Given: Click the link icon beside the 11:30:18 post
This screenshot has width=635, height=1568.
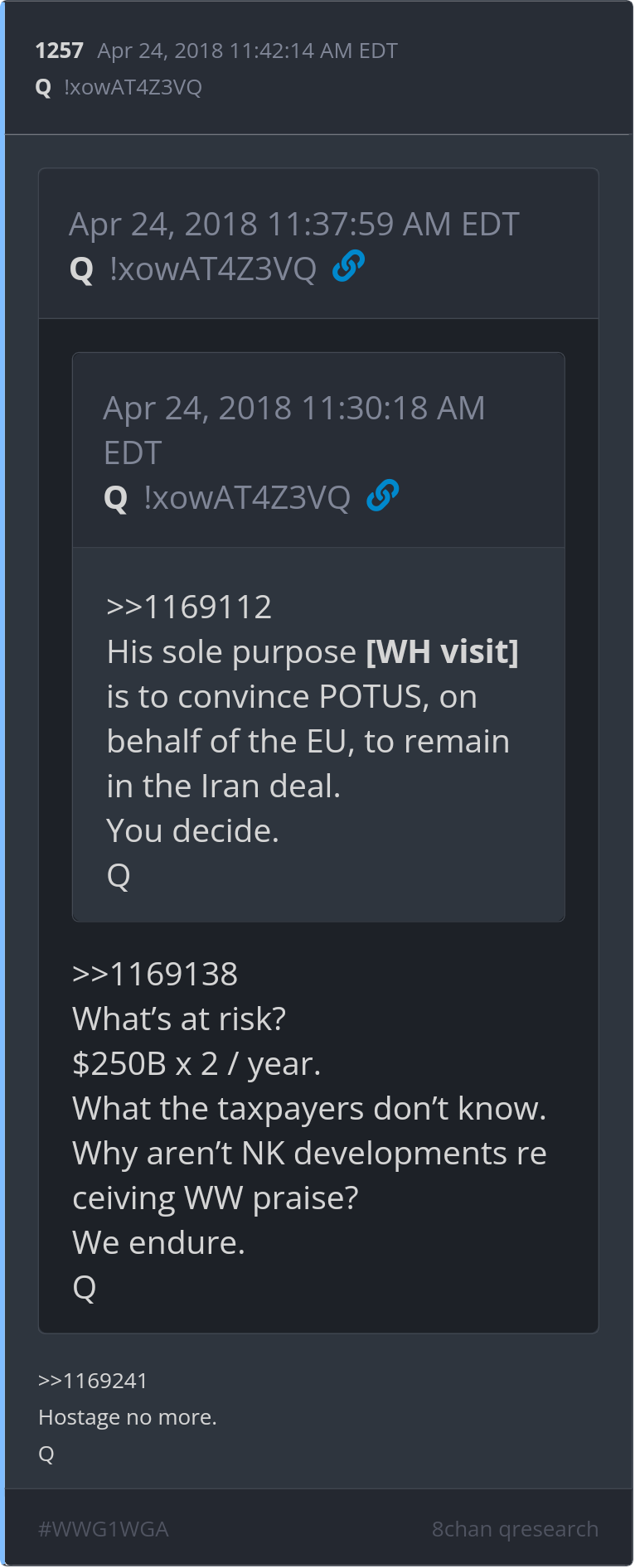Looking at the screenshot, I should point(382,496).
